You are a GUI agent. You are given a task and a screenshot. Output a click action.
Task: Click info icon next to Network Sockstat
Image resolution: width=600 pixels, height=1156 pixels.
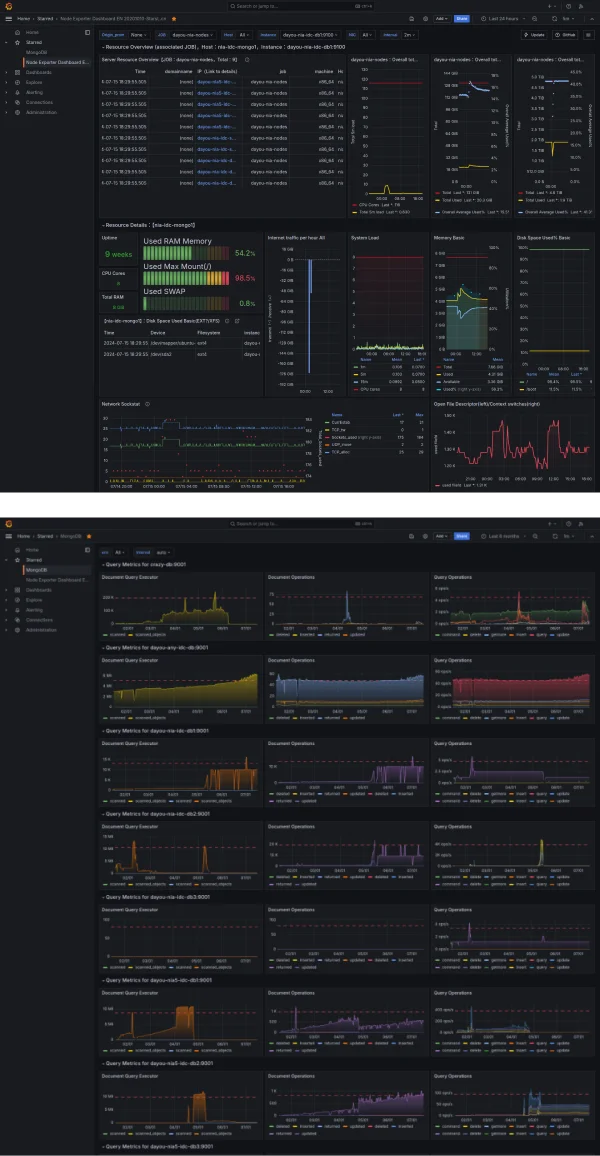click(147, 404)
